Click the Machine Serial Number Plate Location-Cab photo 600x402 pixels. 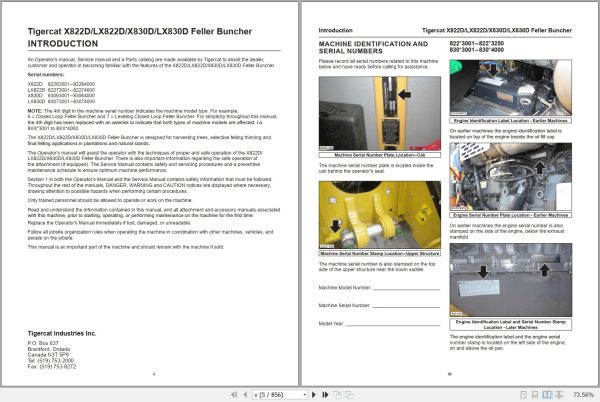click(380, 113)
